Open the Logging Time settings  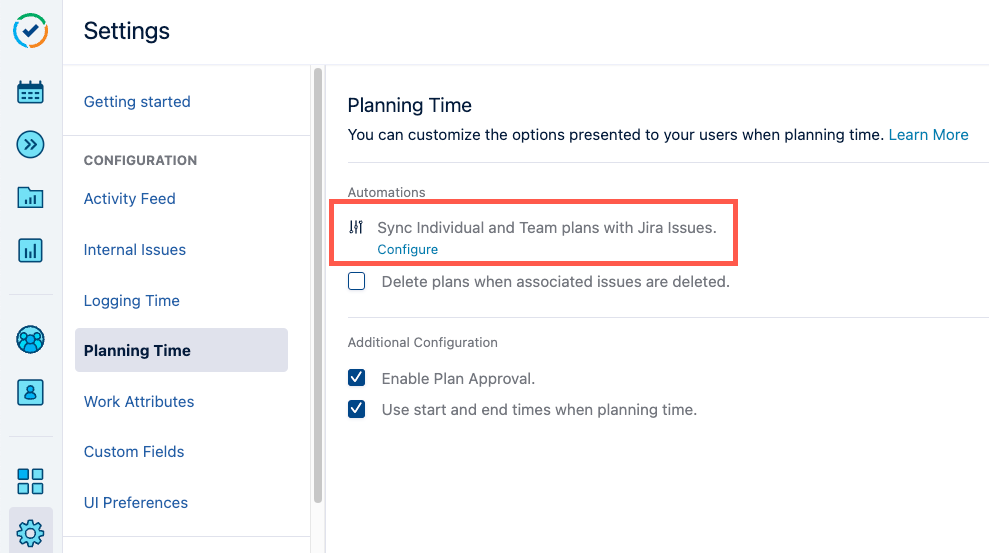[x=132, y=301]
